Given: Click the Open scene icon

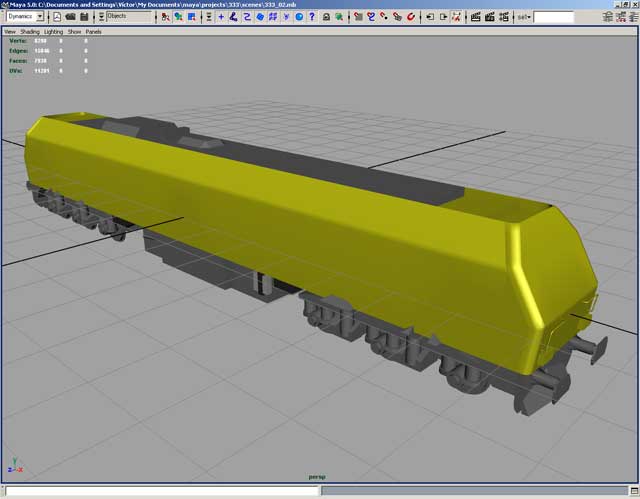Looking at the screenshot, I should pyautogui.click(x=71, y=17).
